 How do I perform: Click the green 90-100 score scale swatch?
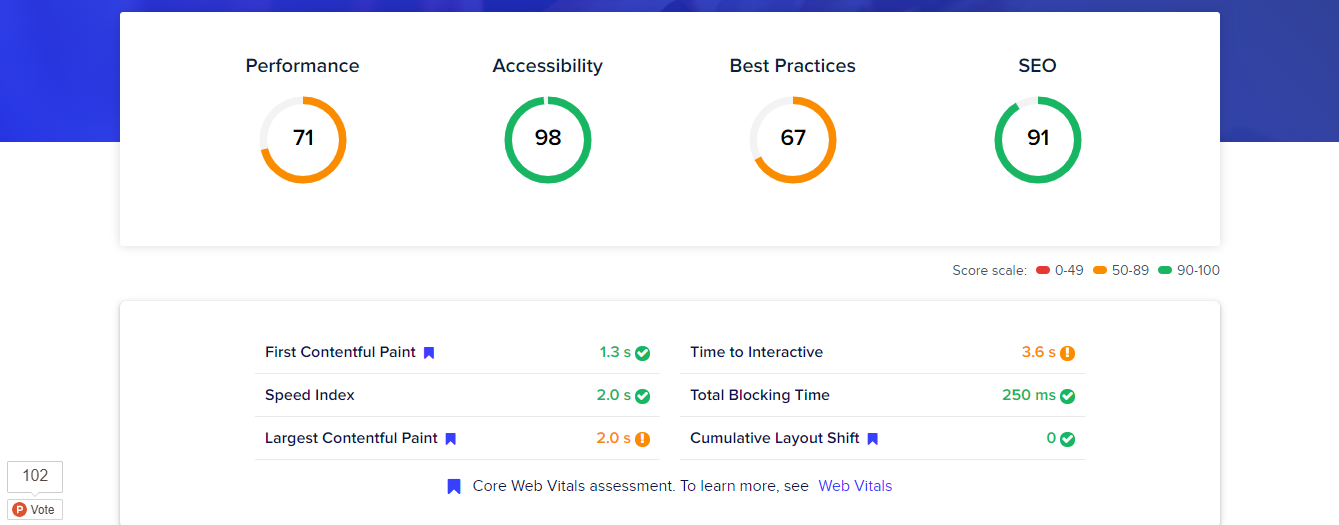pos(1164,271)
